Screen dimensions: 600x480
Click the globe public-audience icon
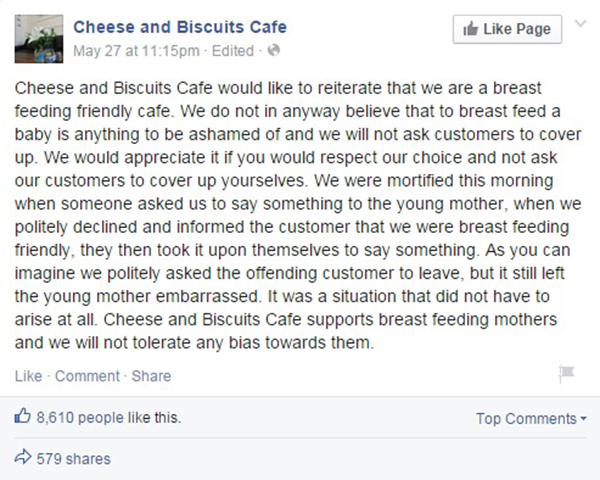pyautogui.click(x=274, y=48)
